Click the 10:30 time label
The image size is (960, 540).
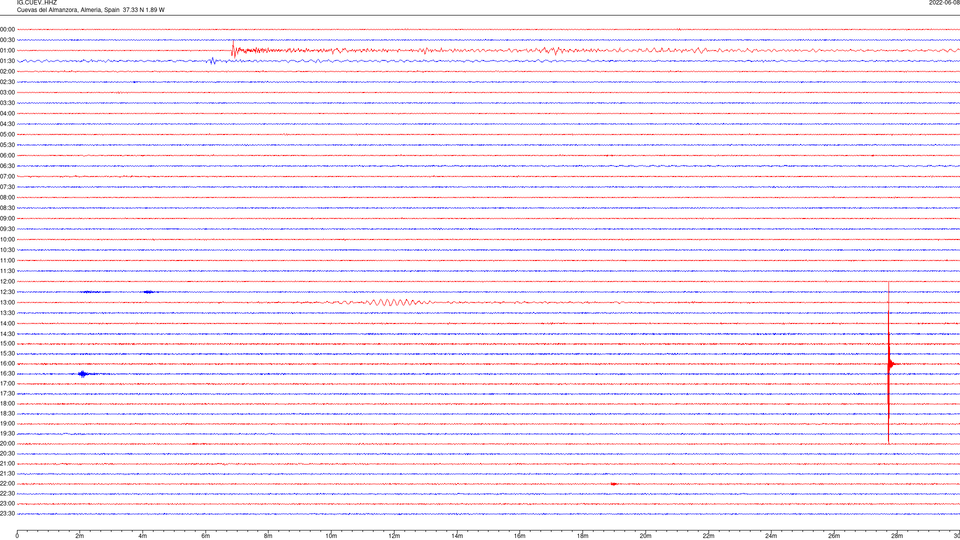coord(7,250)
